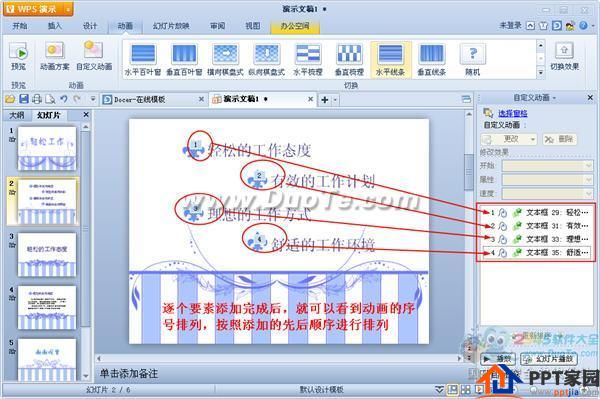Open WPS 演示 application menu dropdown
Screen dimensions: 600x399
[x=68, y=9]
